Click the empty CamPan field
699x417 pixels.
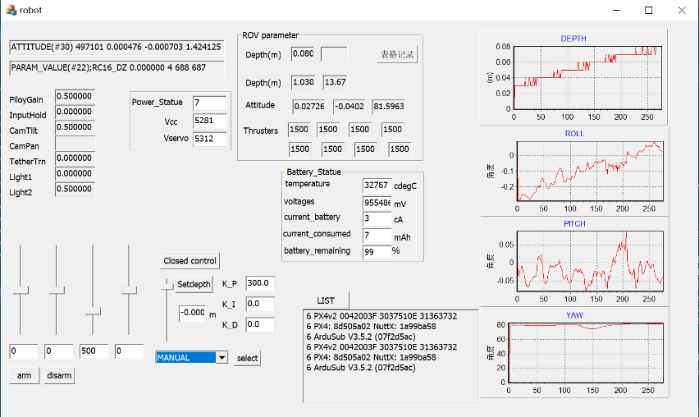[76, 143]
